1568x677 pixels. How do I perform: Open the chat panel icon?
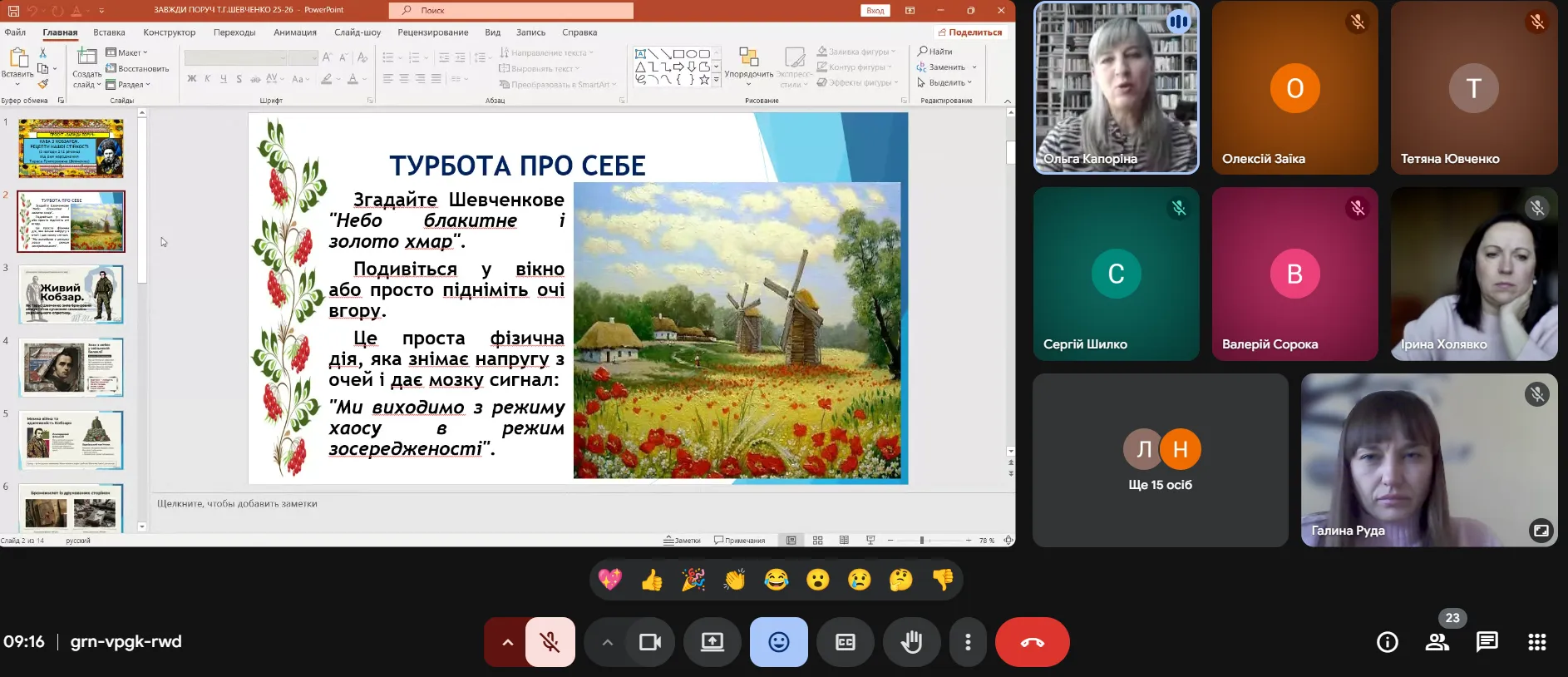click(x=1487, y=642)
